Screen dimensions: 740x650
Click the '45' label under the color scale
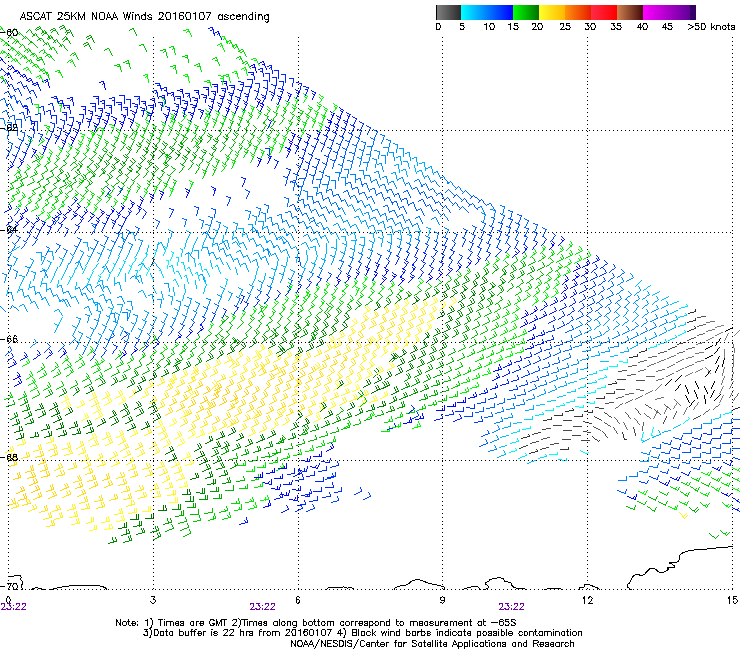pos(667,27)
